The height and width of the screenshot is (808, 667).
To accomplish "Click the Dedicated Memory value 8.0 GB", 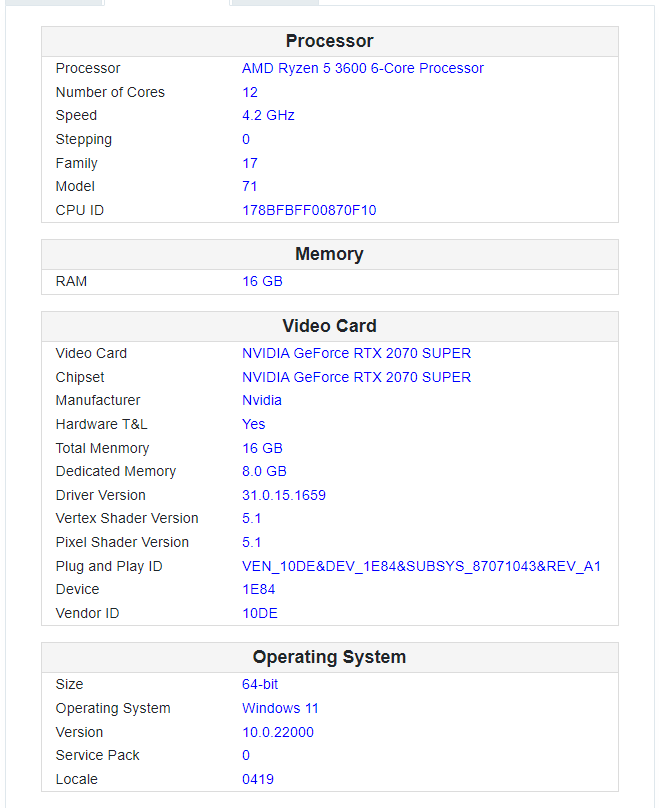I will coord(264,472).
